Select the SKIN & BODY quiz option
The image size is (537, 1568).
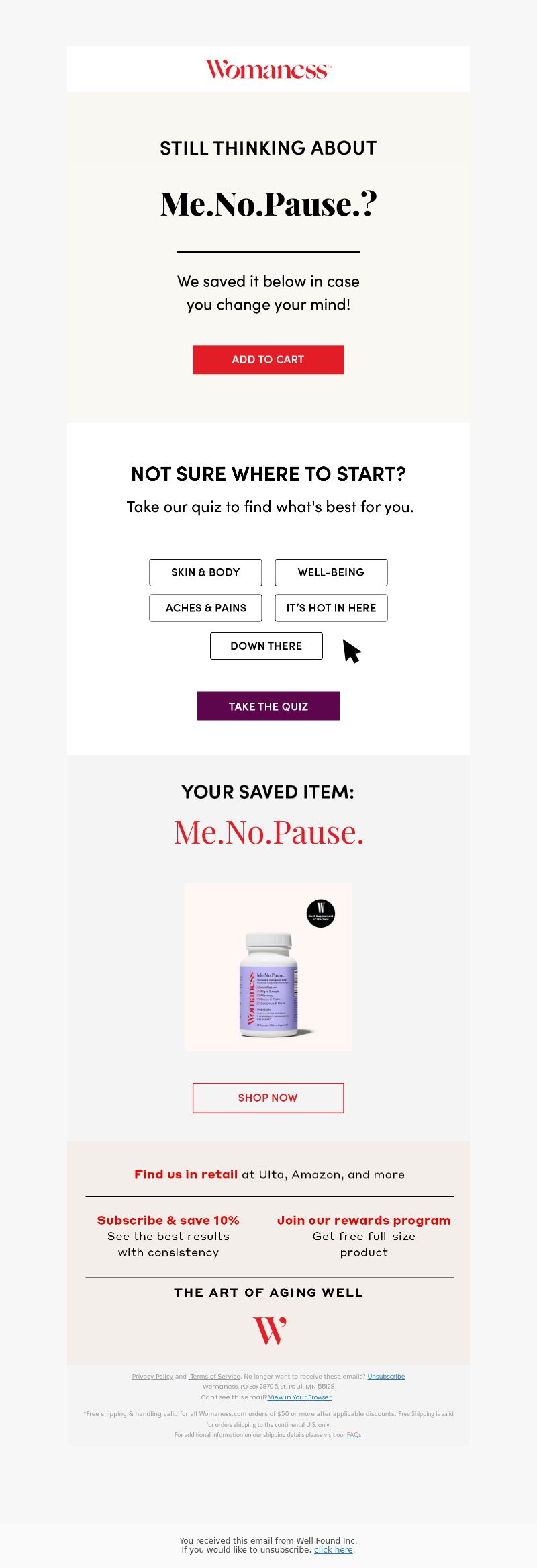click(x=205, y=572)
